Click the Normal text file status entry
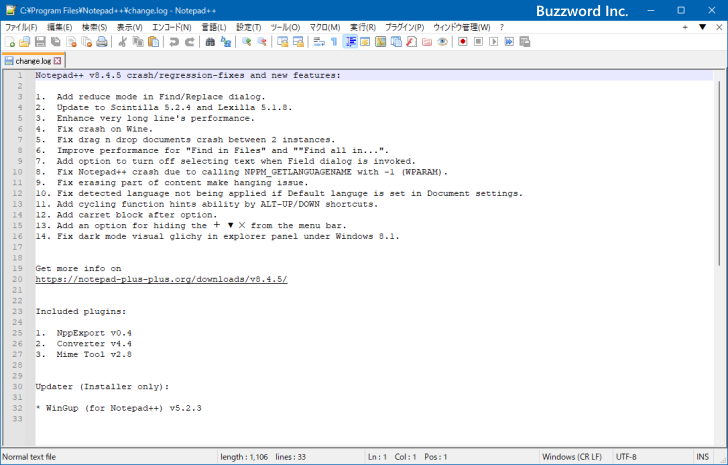 [29, 457]
